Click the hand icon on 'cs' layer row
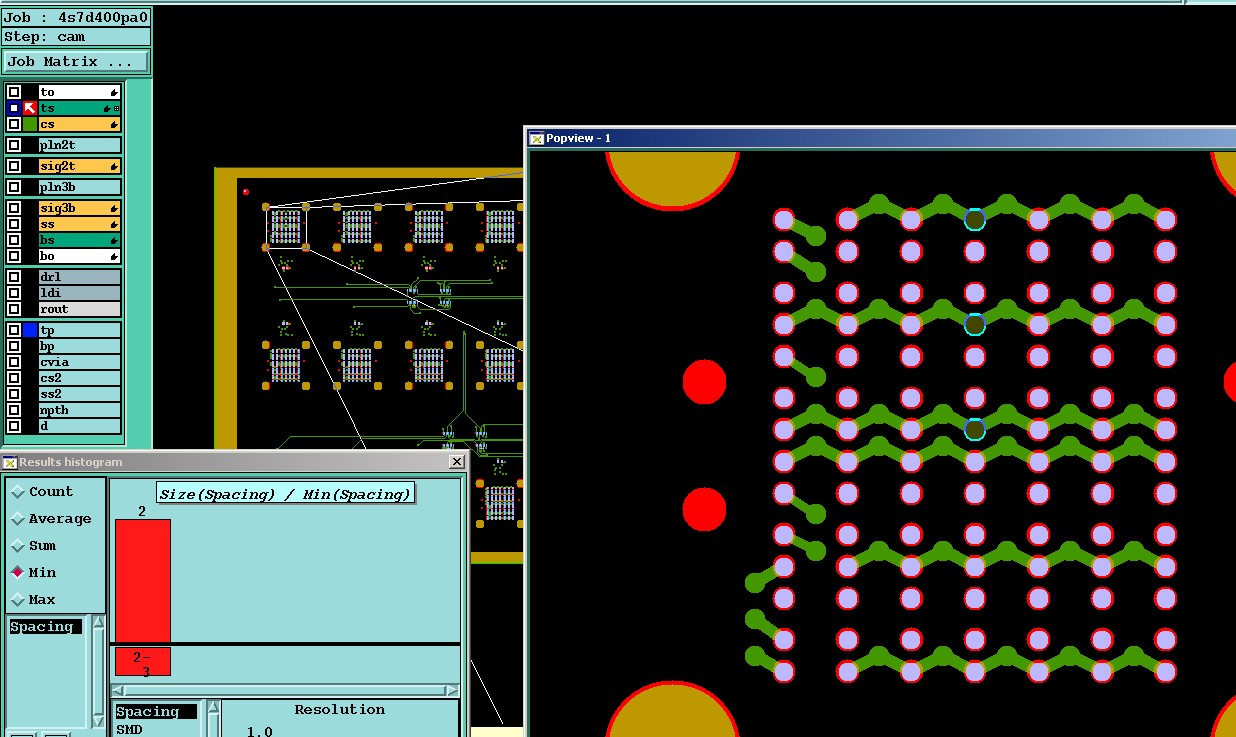 114,124
